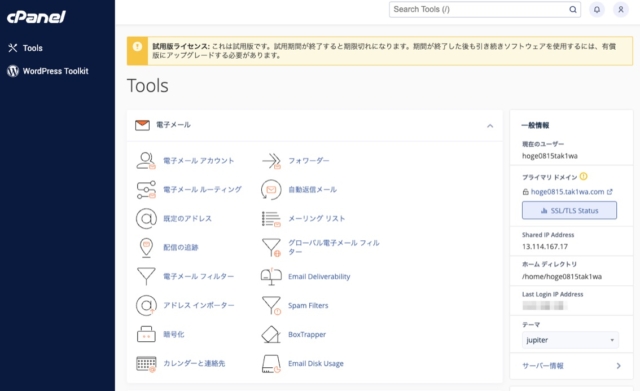Open the user account menu icon

[621, 9]
